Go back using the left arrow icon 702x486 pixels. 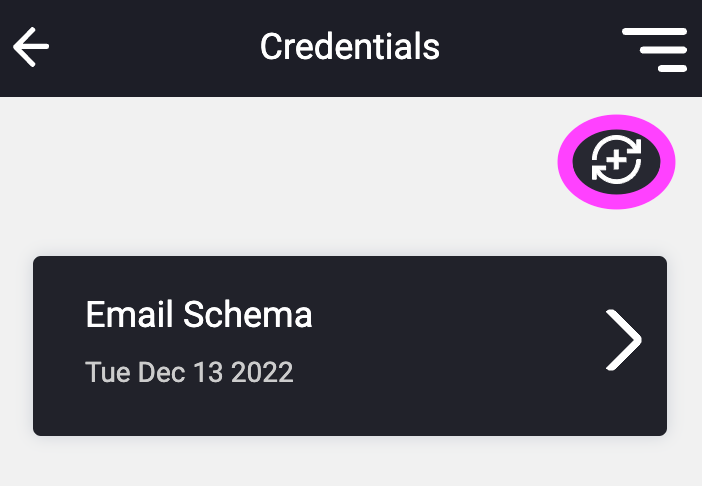(x=31, y=47)
